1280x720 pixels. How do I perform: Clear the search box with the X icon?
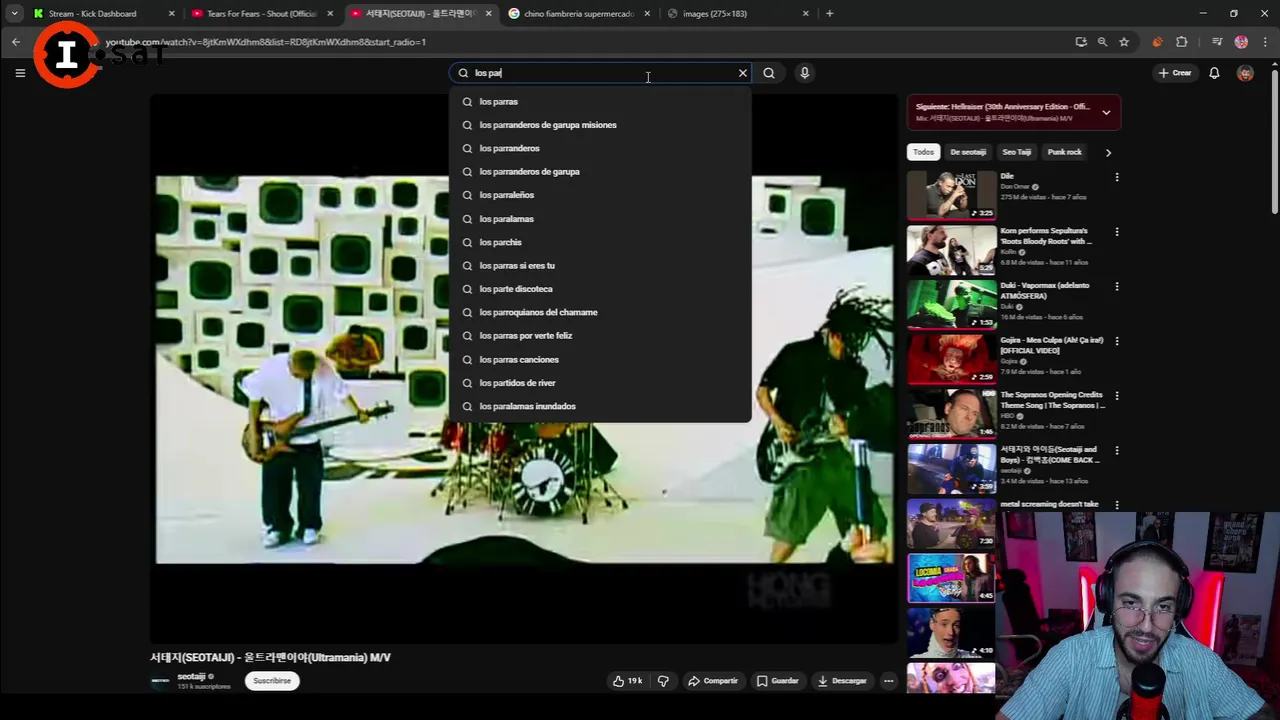[x=743, y=73]
